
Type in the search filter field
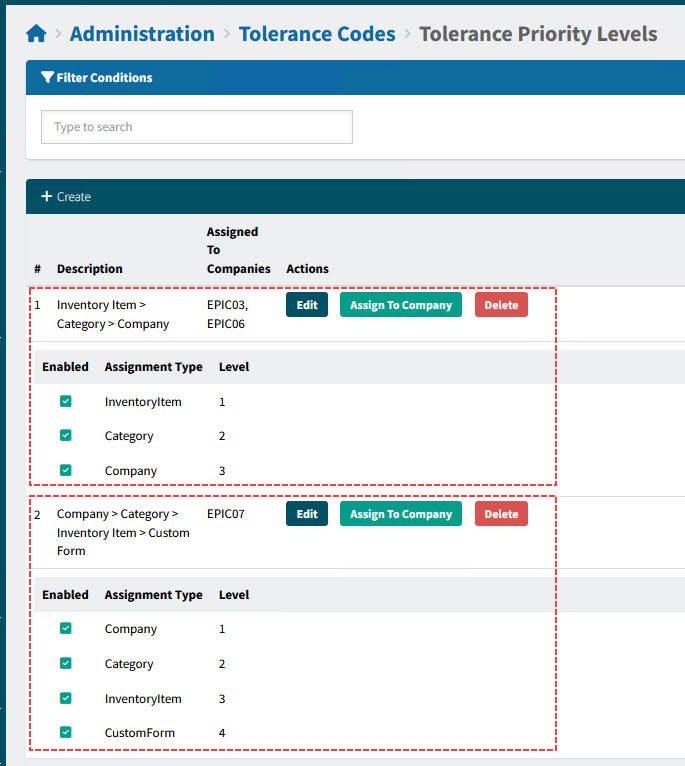click(196, 127)
